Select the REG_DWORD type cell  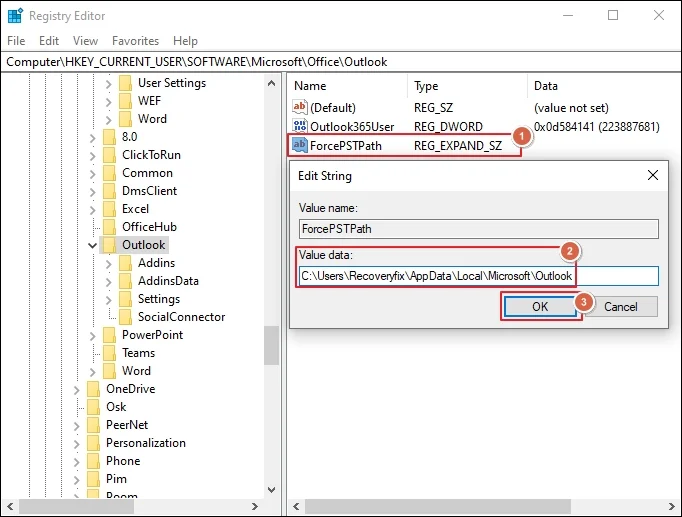coord(448,127)
